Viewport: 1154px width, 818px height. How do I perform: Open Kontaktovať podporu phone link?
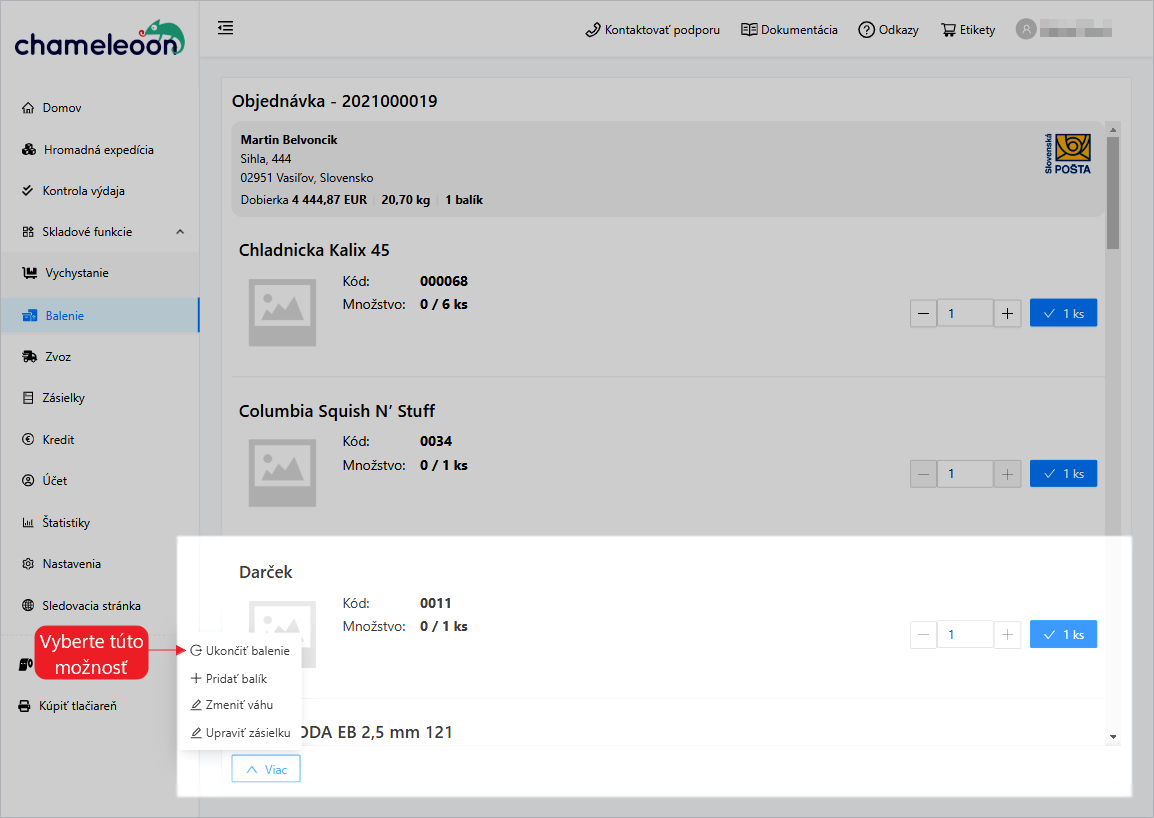652,30
